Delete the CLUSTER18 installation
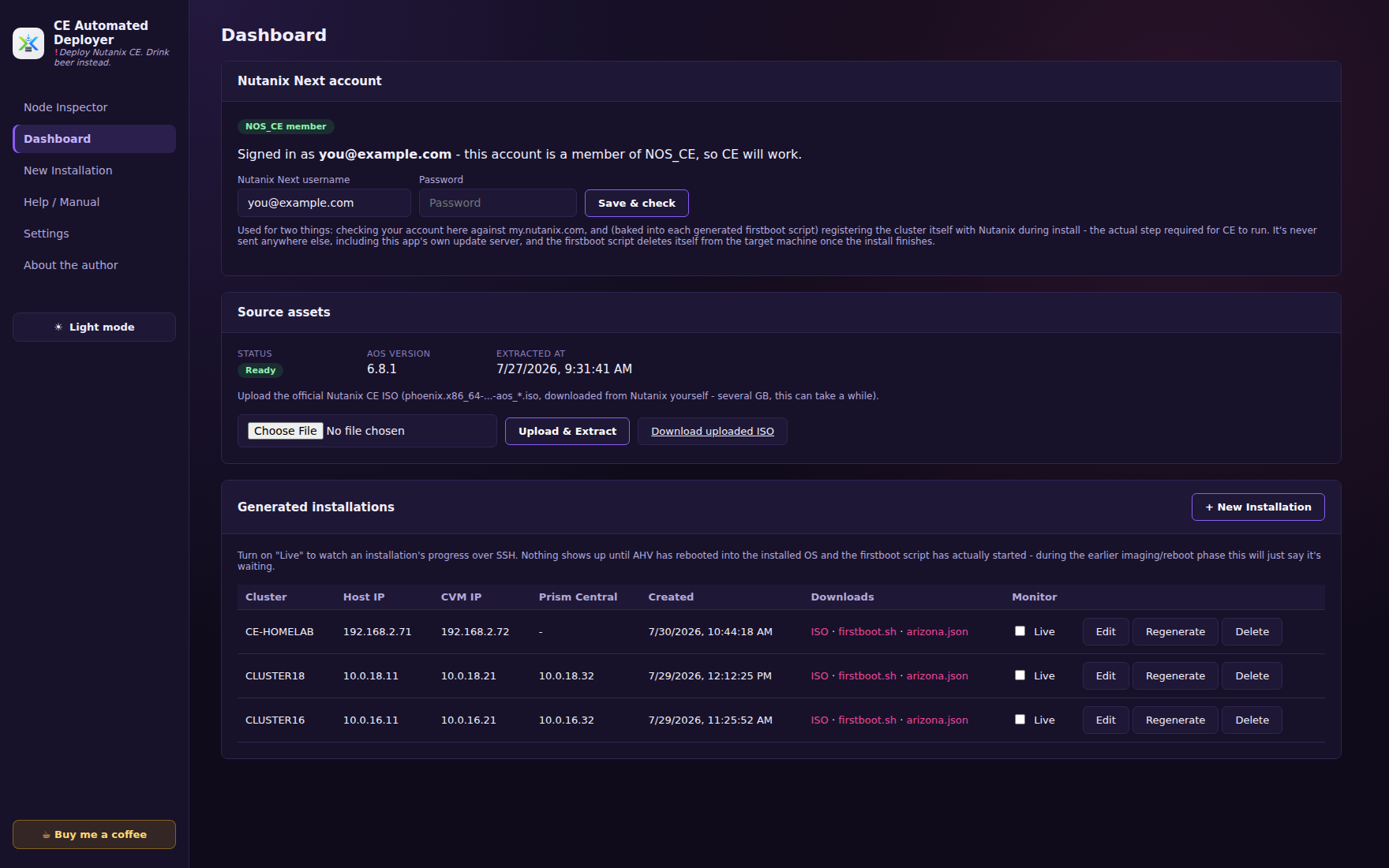1389x868 pixels. [1252, 675]
